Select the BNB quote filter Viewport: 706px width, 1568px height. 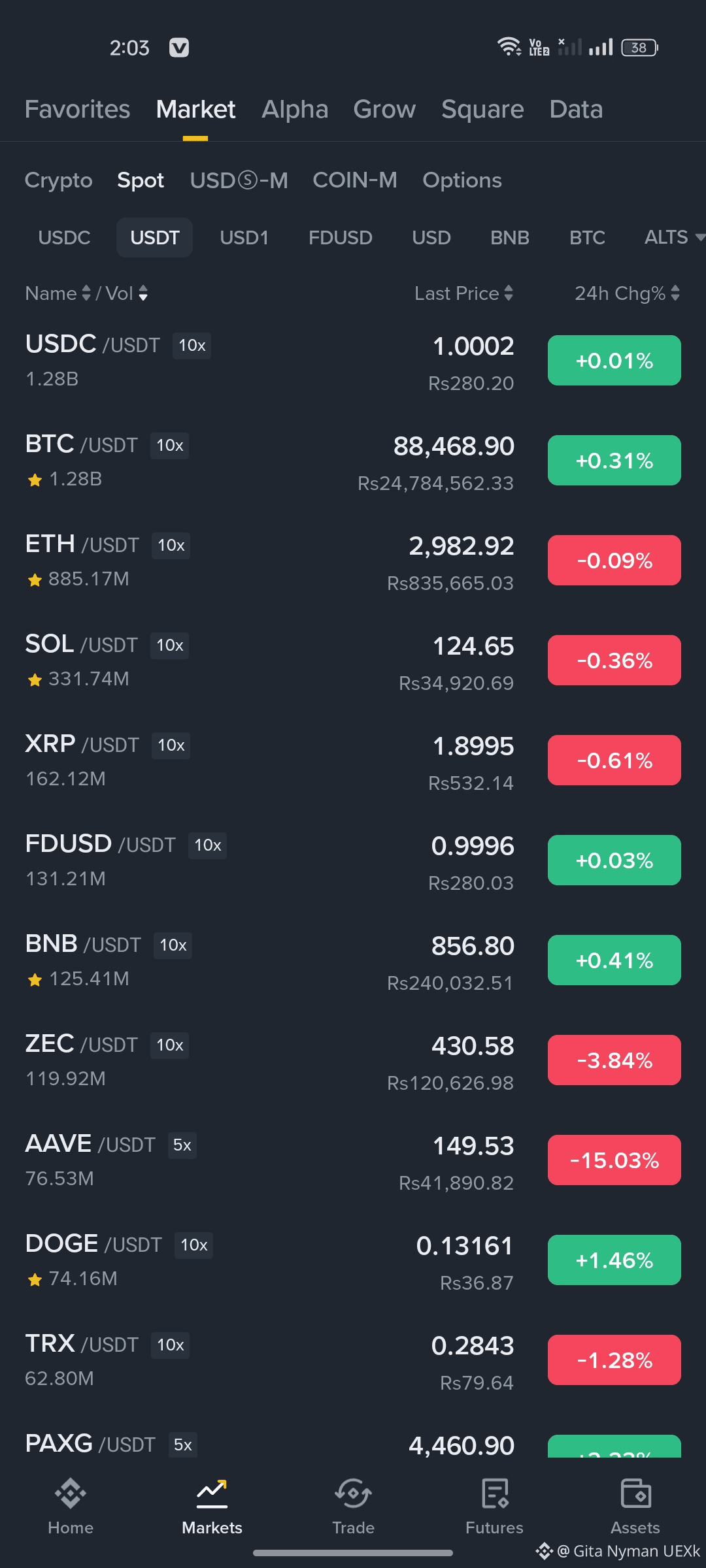point(509,238)
